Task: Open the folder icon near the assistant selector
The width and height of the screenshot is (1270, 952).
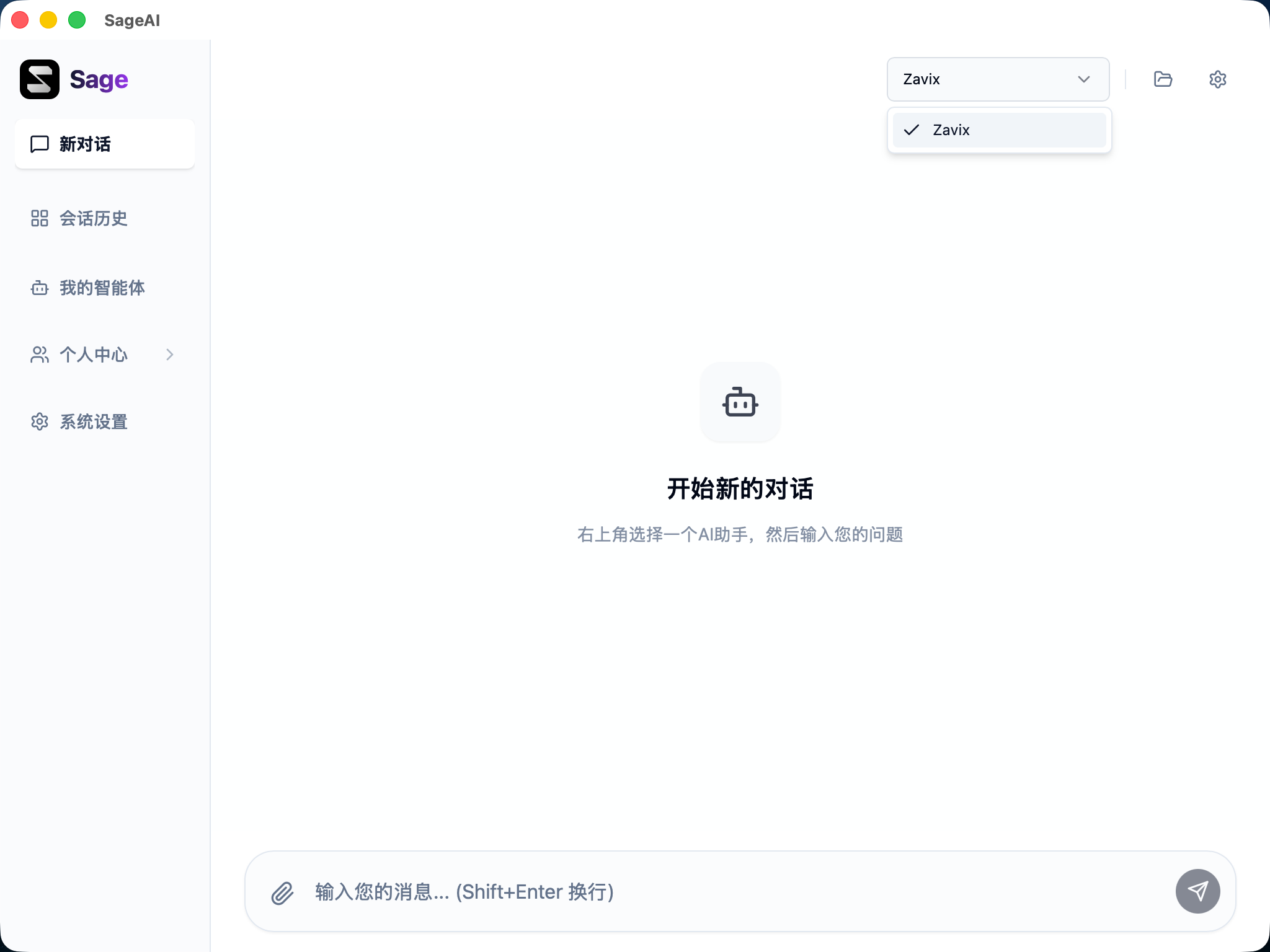Action: [x=1162, y=79]
